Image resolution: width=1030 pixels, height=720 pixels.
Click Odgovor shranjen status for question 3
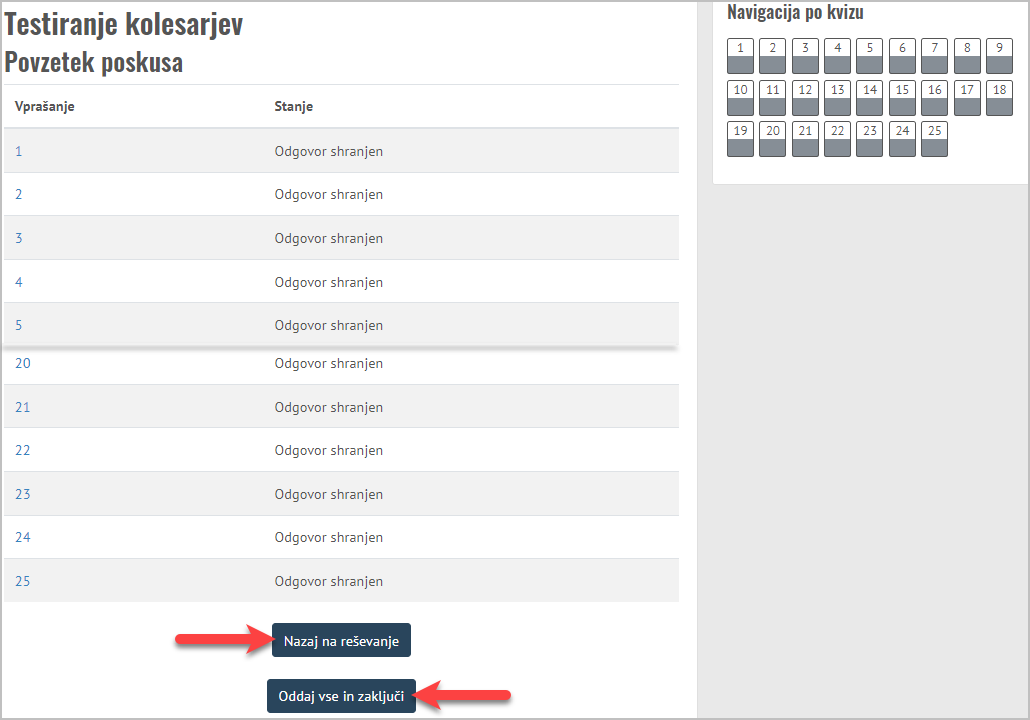[x=328, y=238]
